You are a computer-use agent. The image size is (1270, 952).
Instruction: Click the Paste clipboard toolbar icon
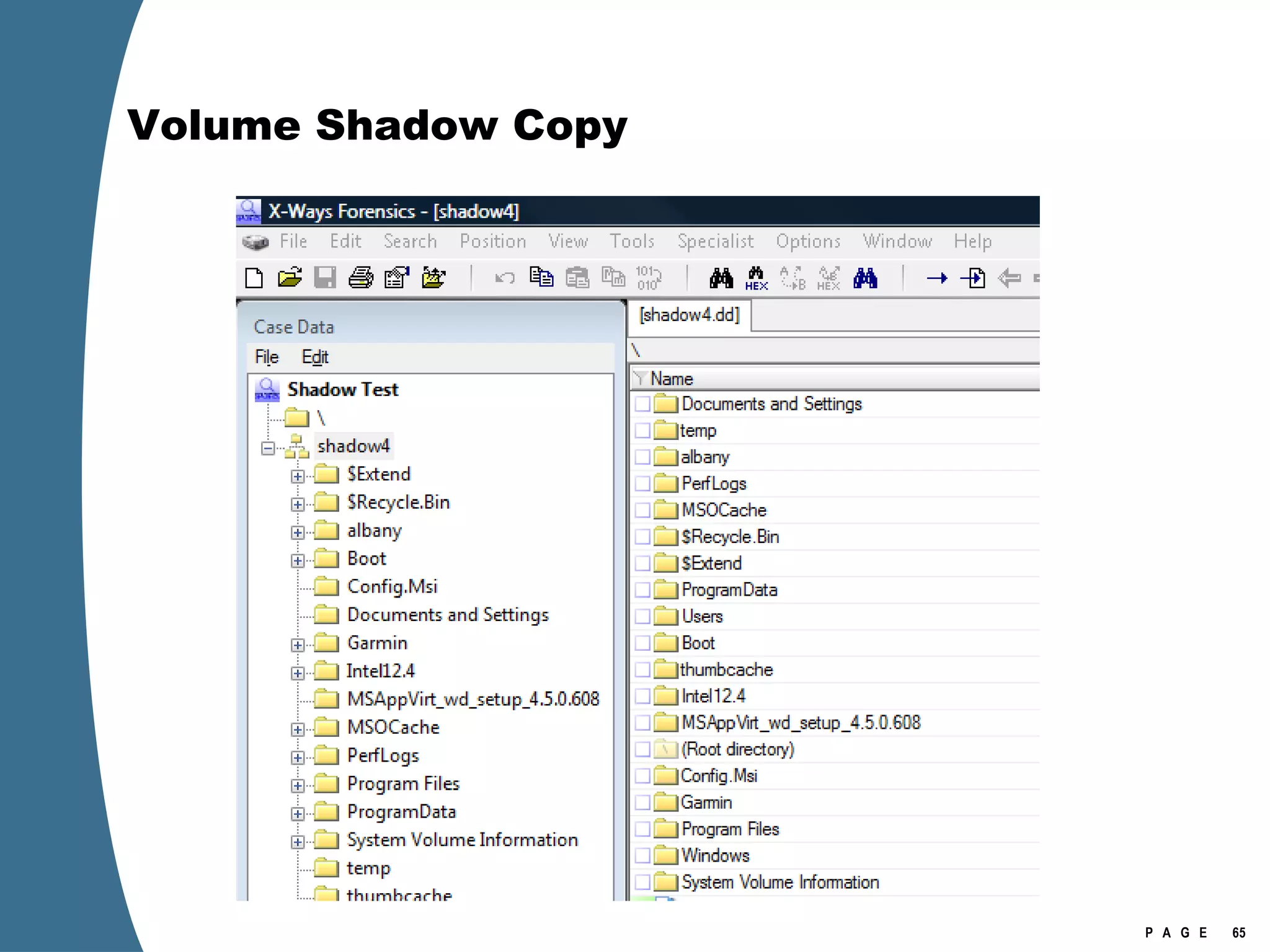[x=577, y=277]
